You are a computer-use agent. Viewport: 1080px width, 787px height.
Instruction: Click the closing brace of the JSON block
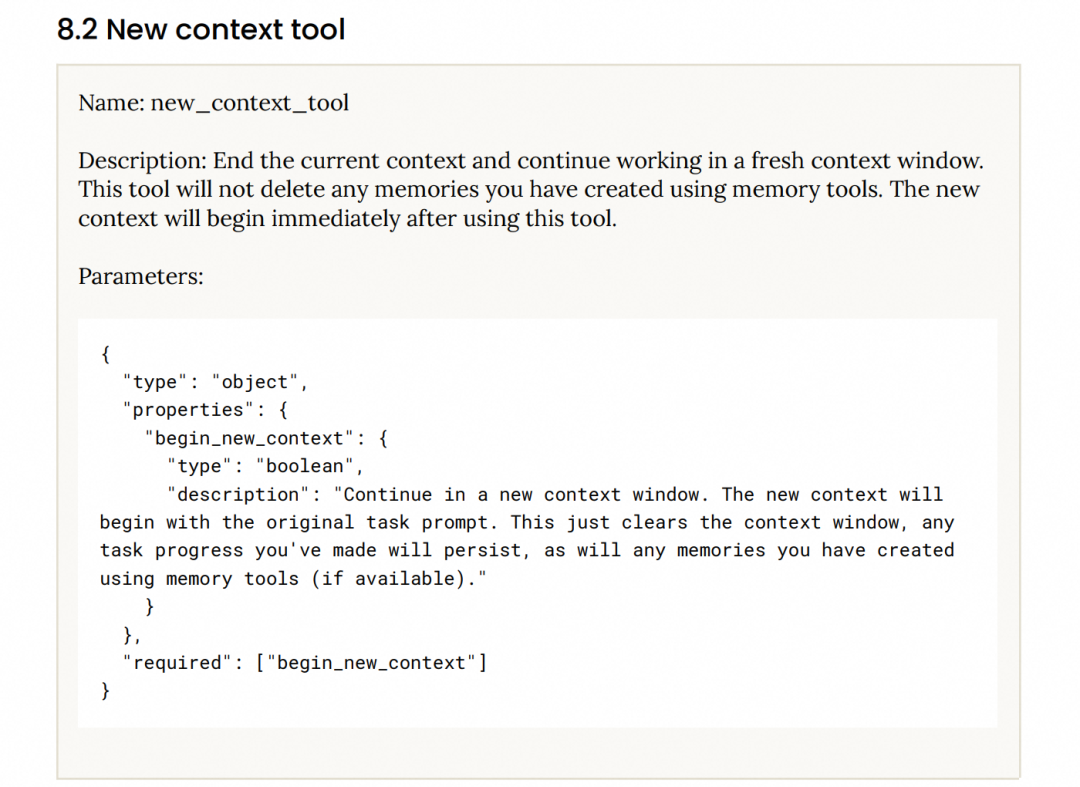(x=103, y=690)
